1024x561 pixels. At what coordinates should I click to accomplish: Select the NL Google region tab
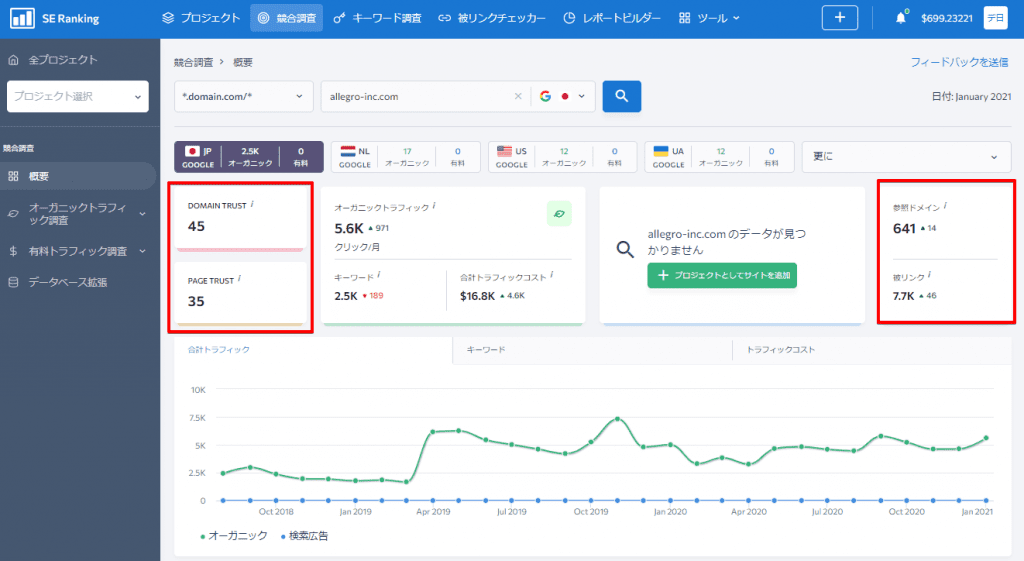tap(406, 157)
